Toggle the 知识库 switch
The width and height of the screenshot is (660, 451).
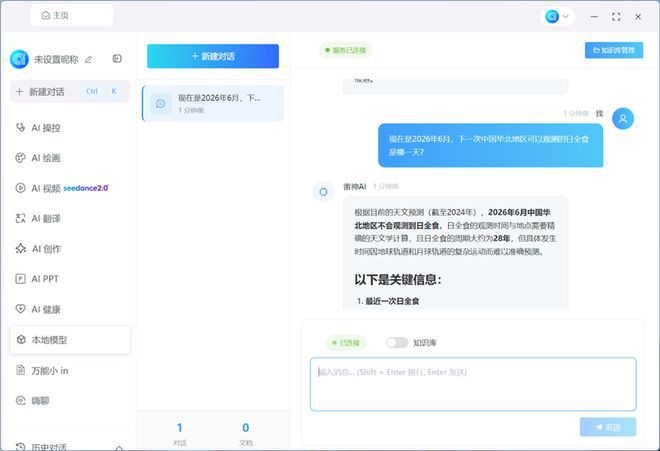(x=397, y=343)
